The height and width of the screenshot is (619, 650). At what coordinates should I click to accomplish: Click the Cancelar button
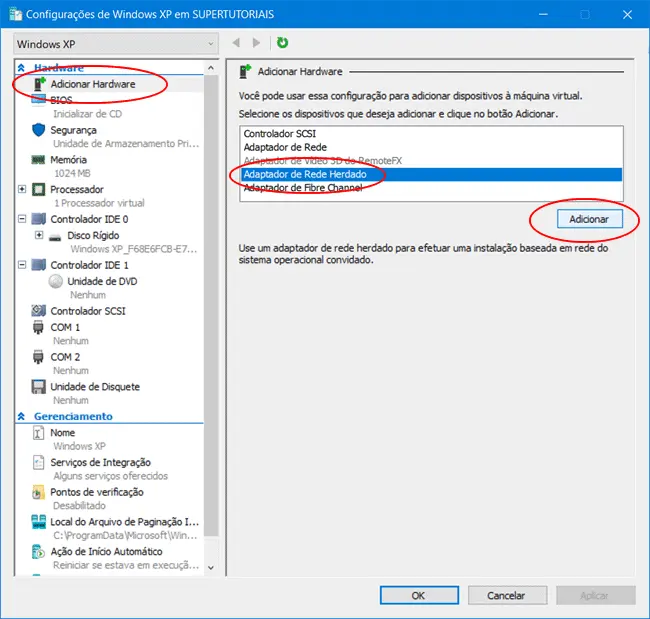click(507, 595)
